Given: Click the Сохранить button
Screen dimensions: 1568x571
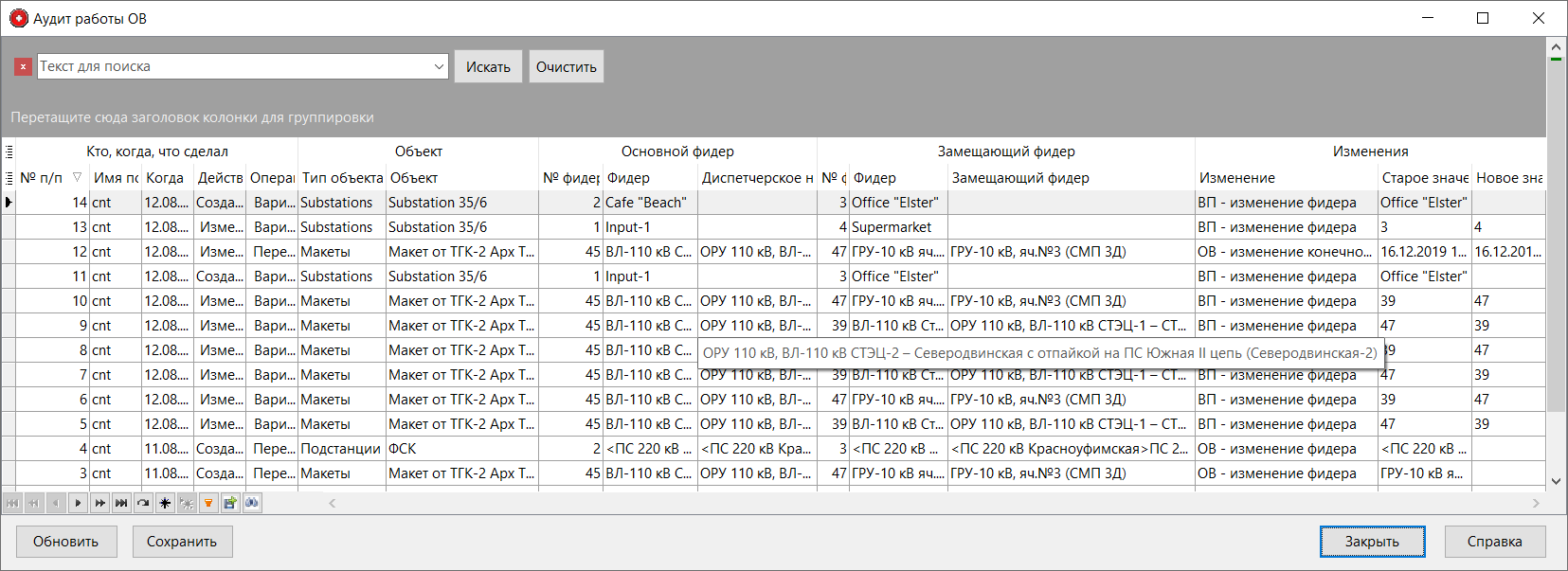Looking at the screenshot, I should point(182,542).
